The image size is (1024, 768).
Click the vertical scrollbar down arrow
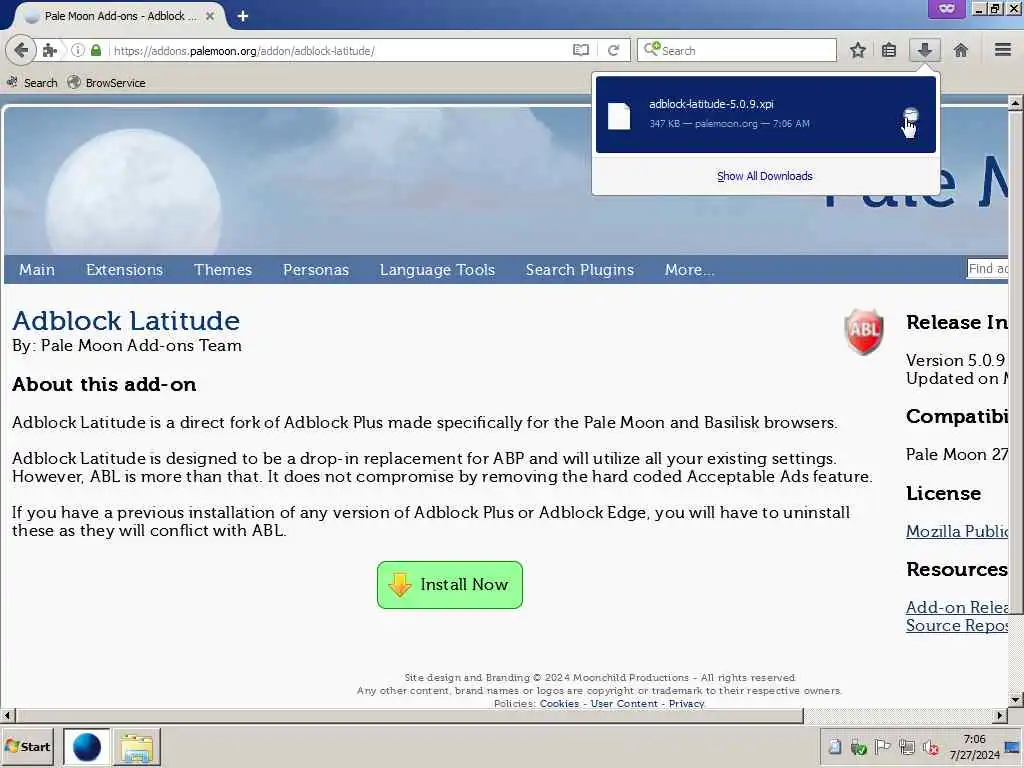1015,699
